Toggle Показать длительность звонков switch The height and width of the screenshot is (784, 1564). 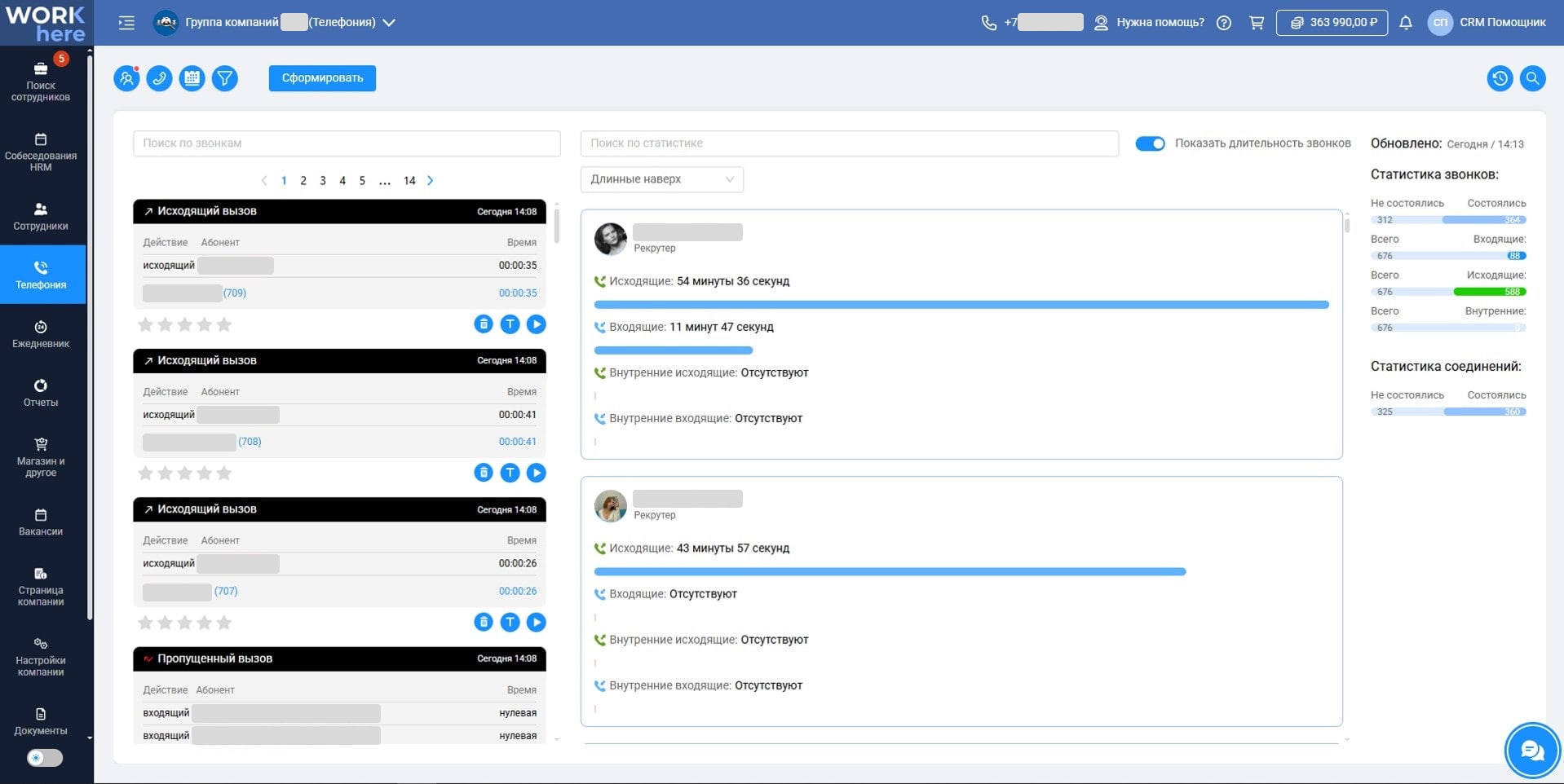(x=1150, y=143)
